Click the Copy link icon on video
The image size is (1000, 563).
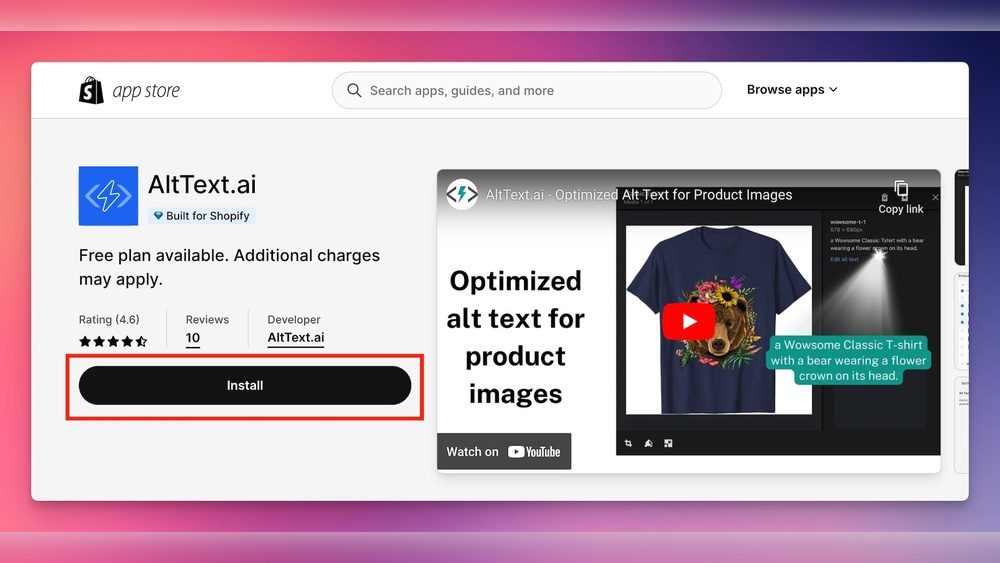click(x=900, y=196)
